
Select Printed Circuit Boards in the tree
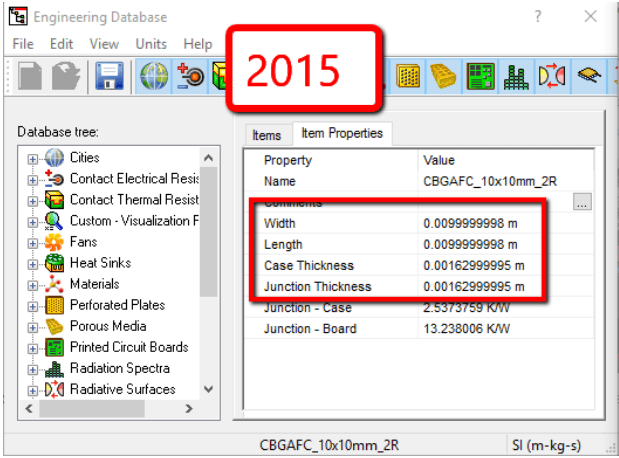(129, 347)
